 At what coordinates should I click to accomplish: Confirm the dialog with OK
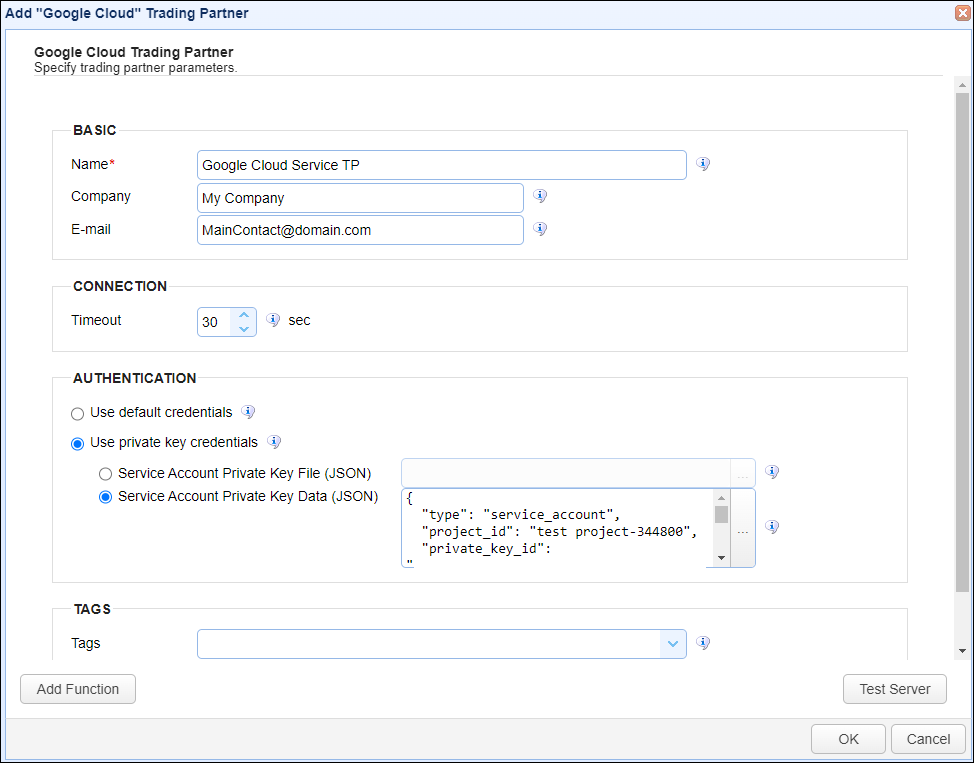pyautogui.click(x=848, y=739)
